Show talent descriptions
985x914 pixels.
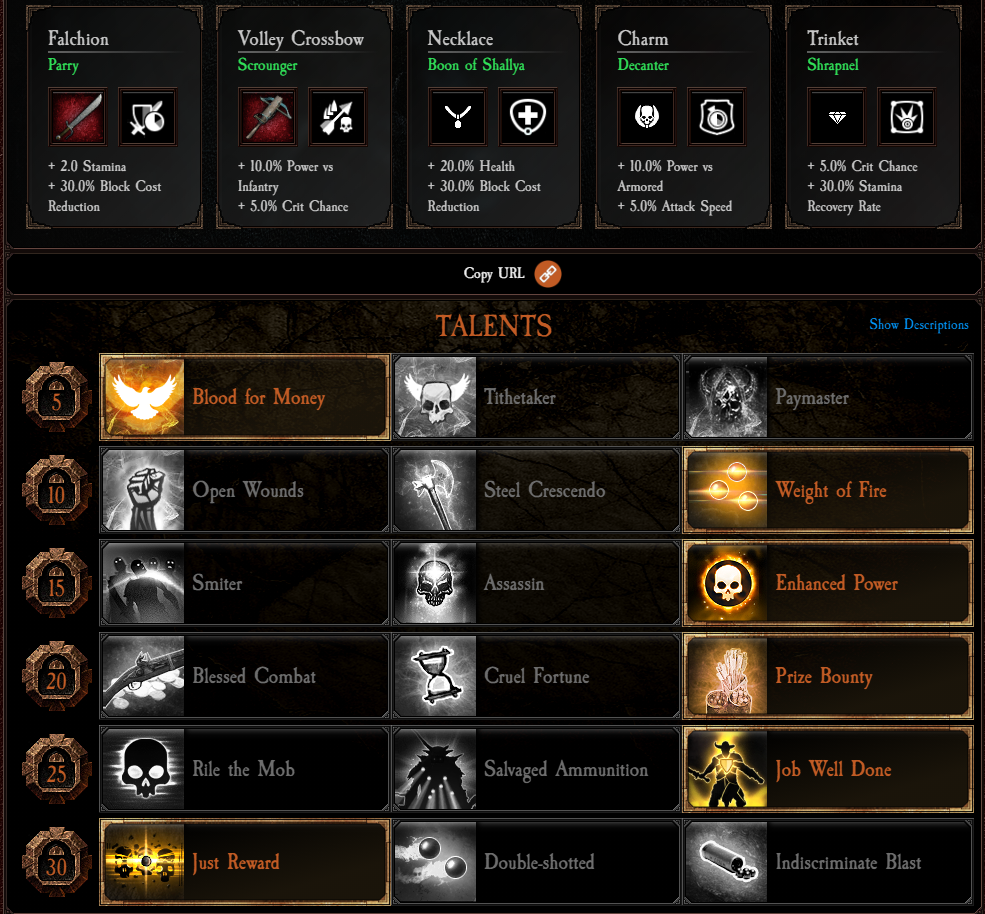click(x=918, y=325)
